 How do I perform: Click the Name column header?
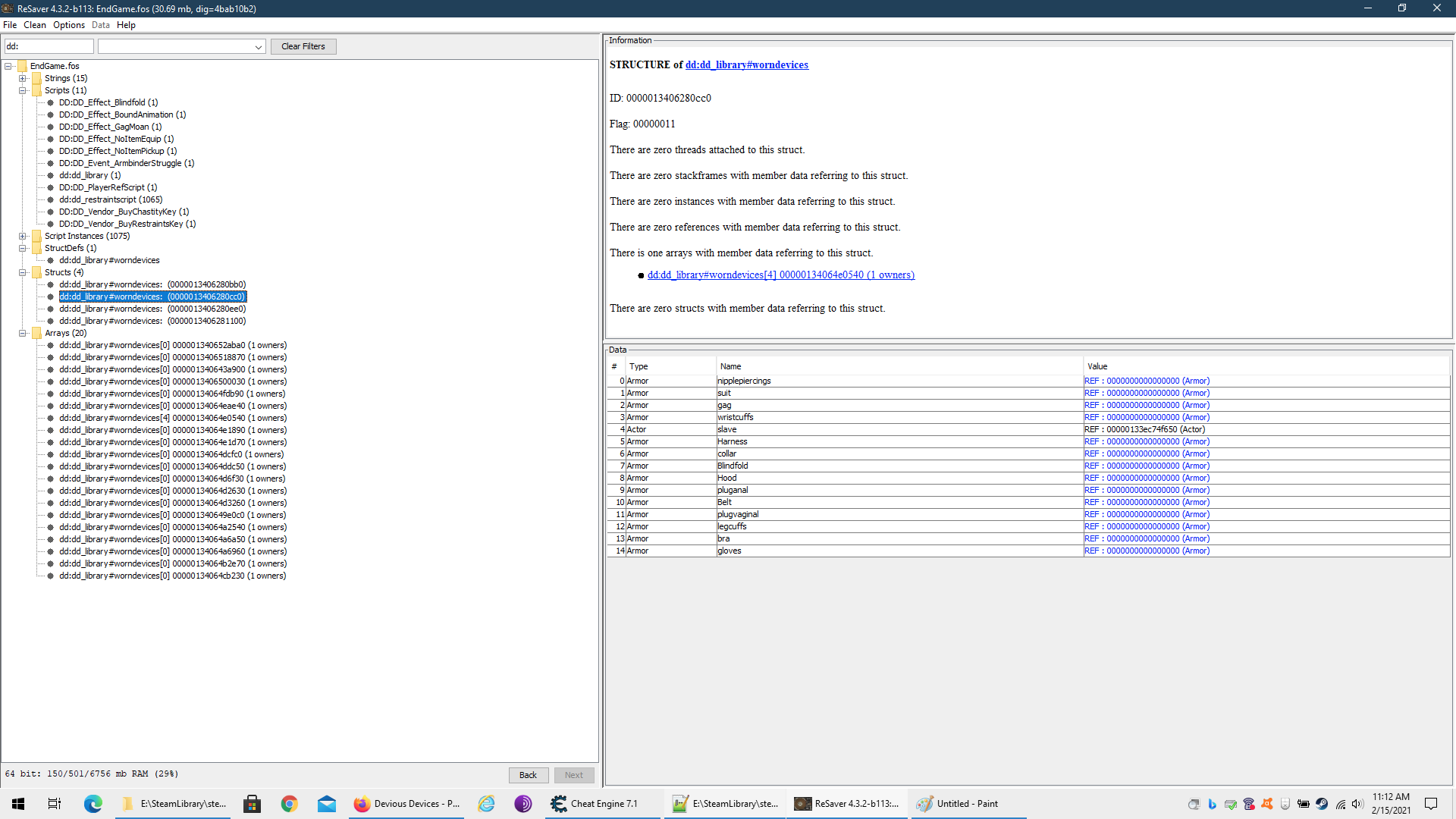(899, 366)
